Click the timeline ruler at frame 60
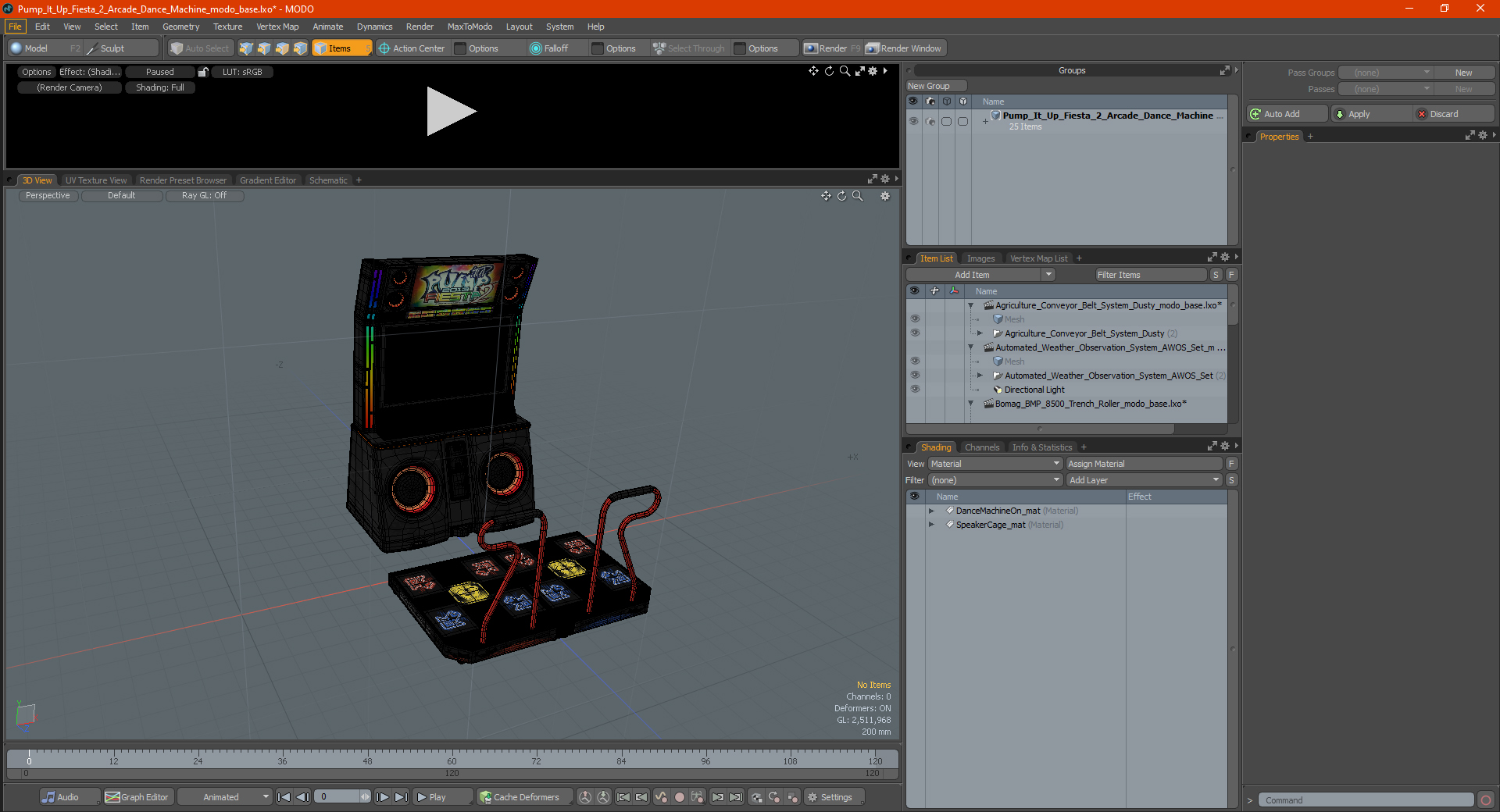This screenshot has width=1500, height=812. [452, 757]
